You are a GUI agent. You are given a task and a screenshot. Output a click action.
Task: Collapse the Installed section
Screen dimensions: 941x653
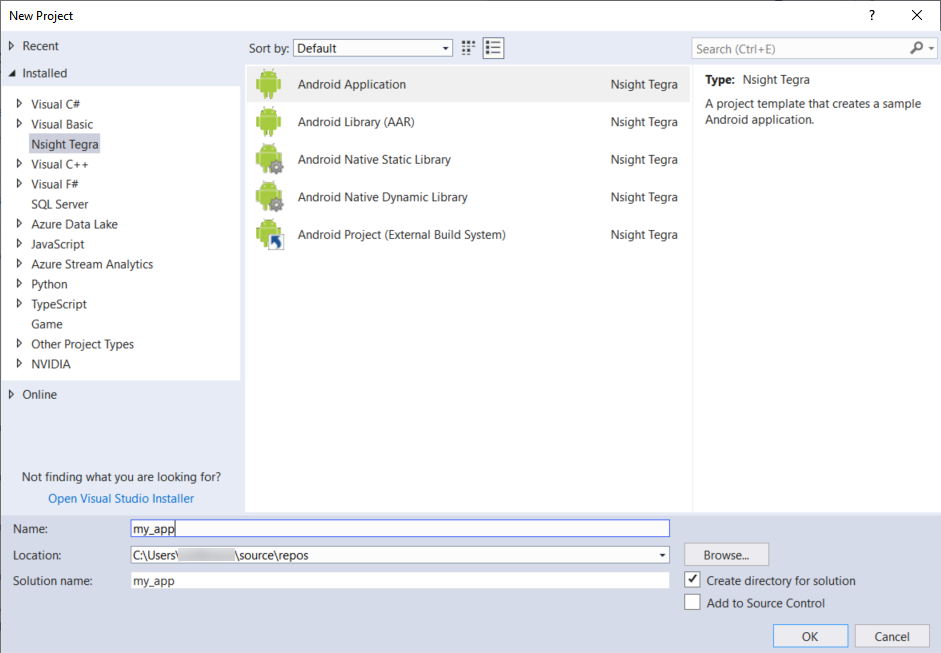[x=11, y=73]
